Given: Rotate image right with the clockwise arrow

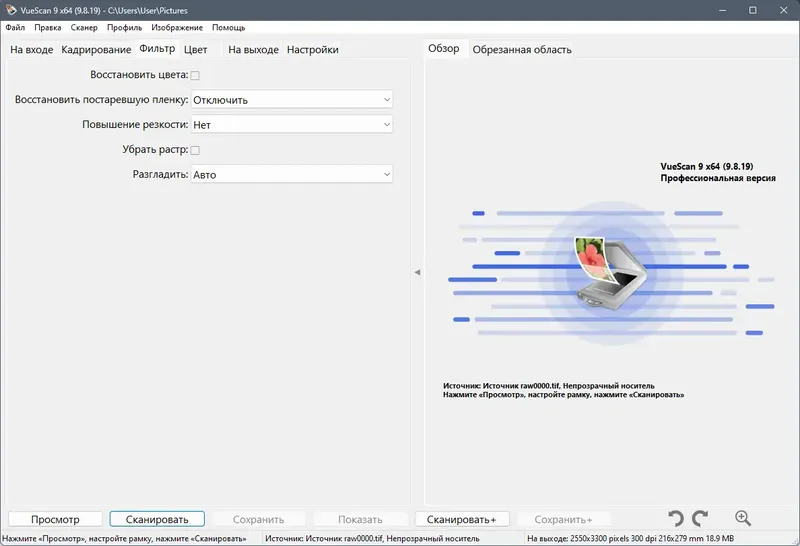Looking at the screenshot, I should [700, 518].
